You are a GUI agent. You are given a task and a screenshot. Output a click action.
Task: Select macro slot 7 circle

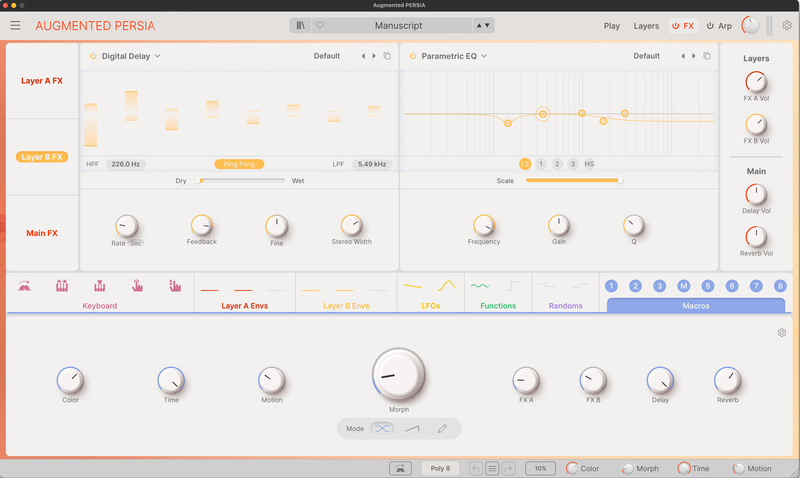point(756,286)
